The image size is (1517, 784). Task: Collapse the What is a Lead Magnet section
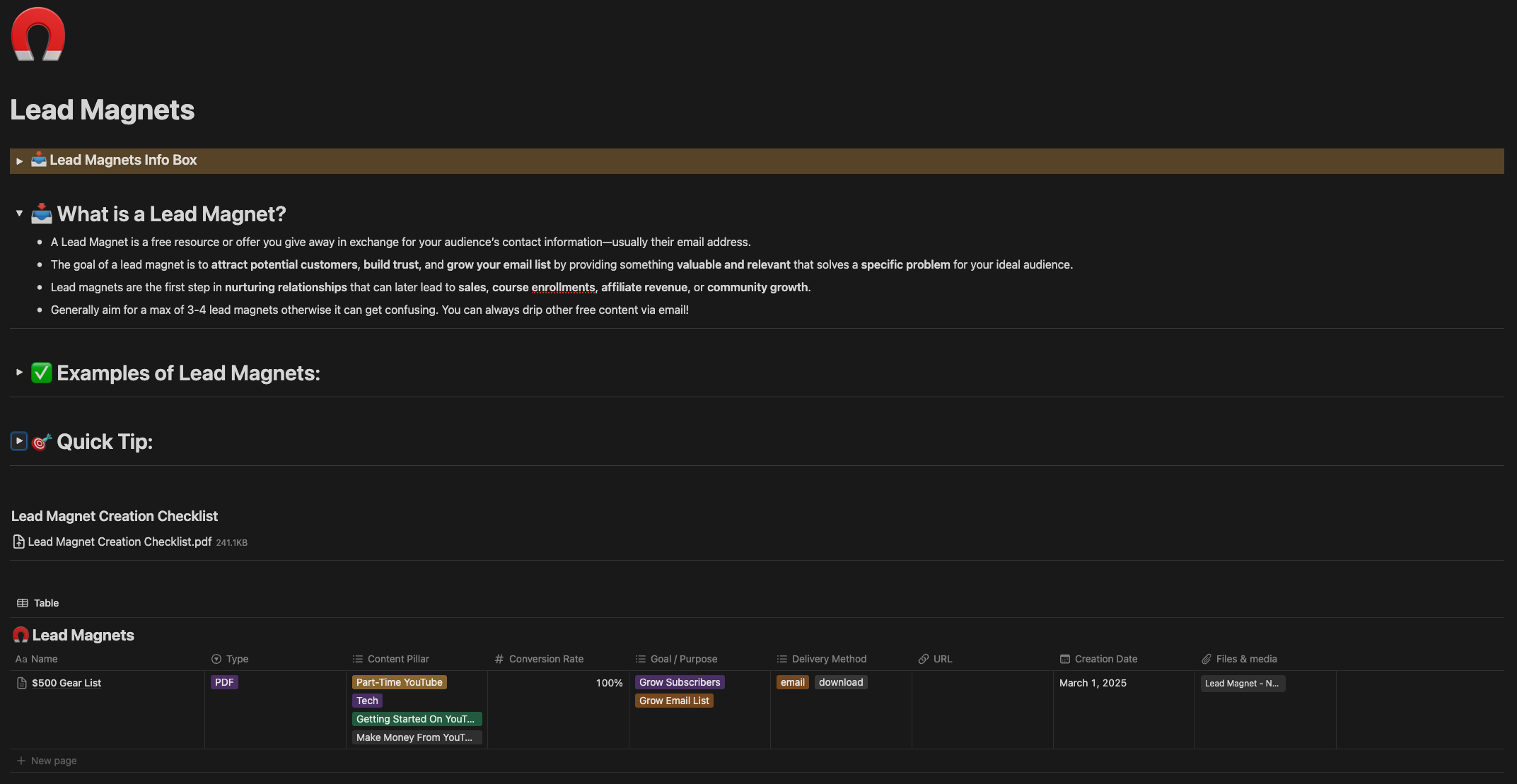20,213
